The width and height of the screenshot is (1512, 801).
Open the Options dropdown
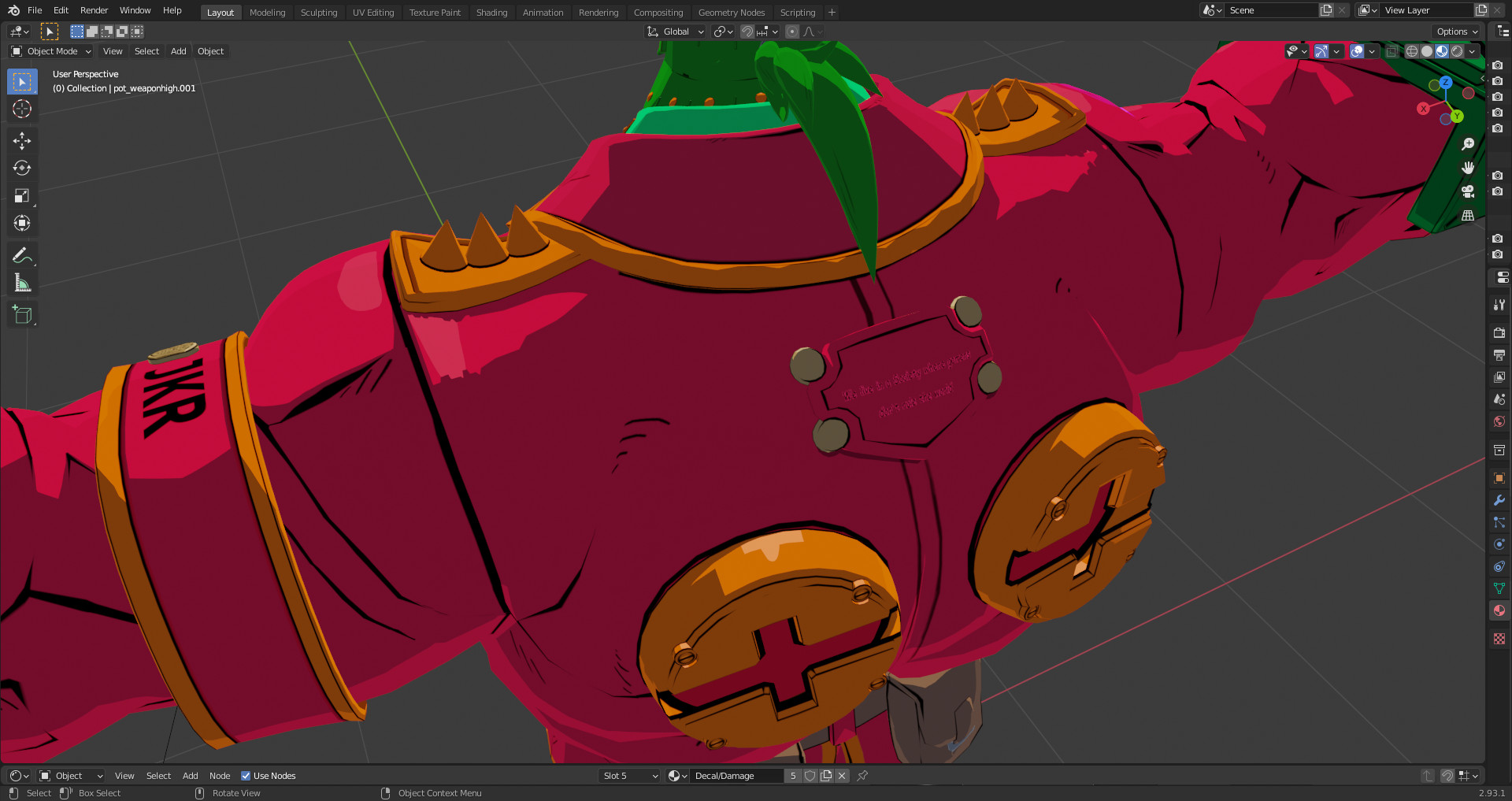(x=1457, y=32)
